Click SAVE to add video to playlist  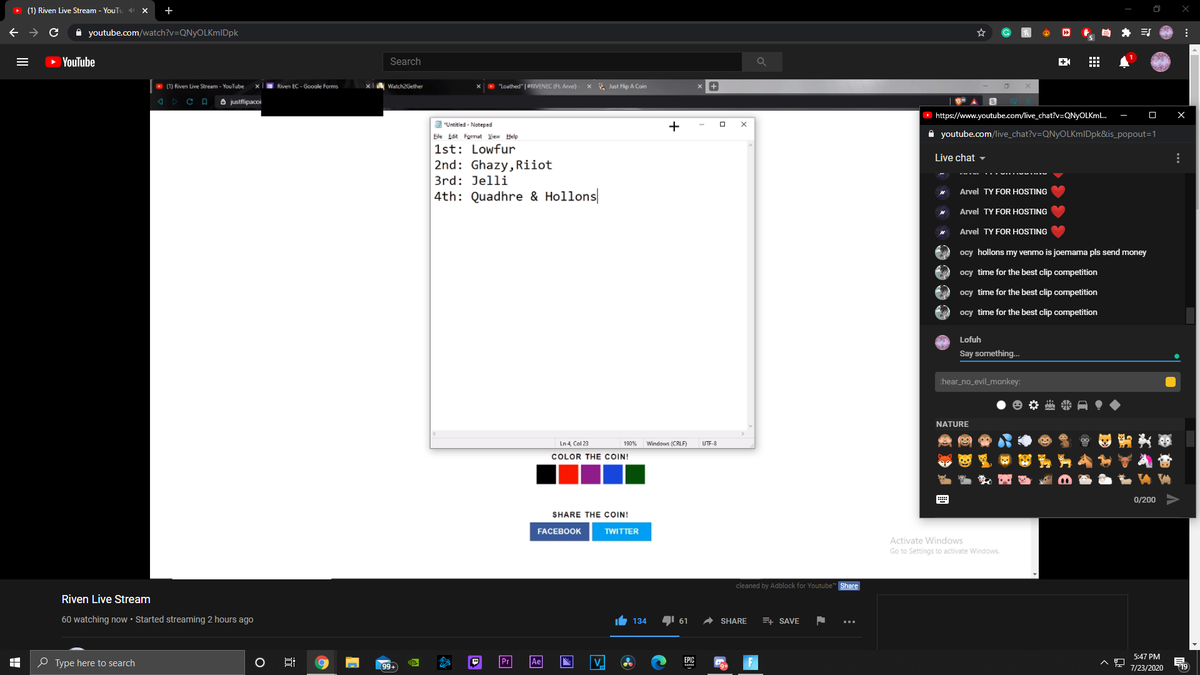pyautogui.click(x=781, y=621)
